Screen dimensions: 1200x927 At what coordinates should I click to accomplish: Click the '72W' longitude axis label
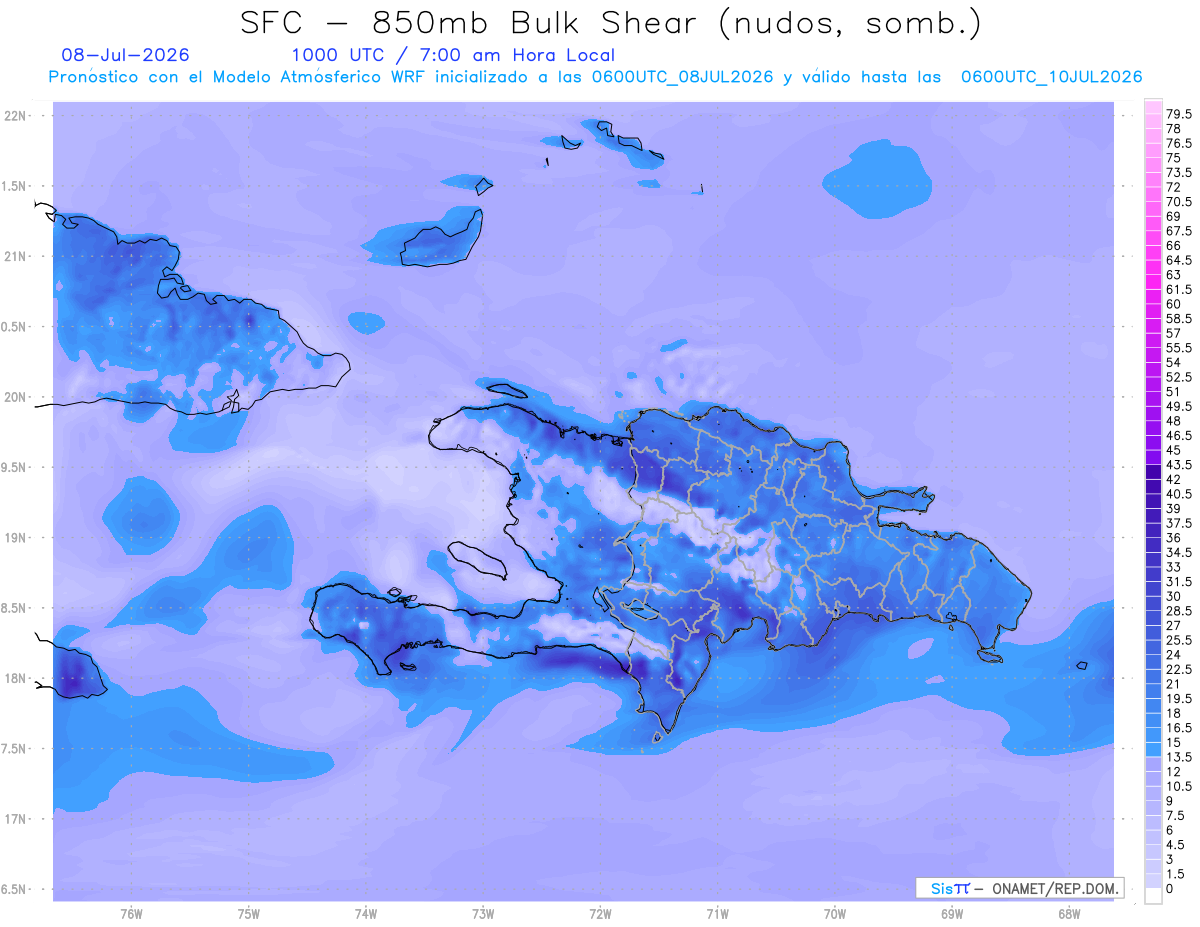[600, 914]
